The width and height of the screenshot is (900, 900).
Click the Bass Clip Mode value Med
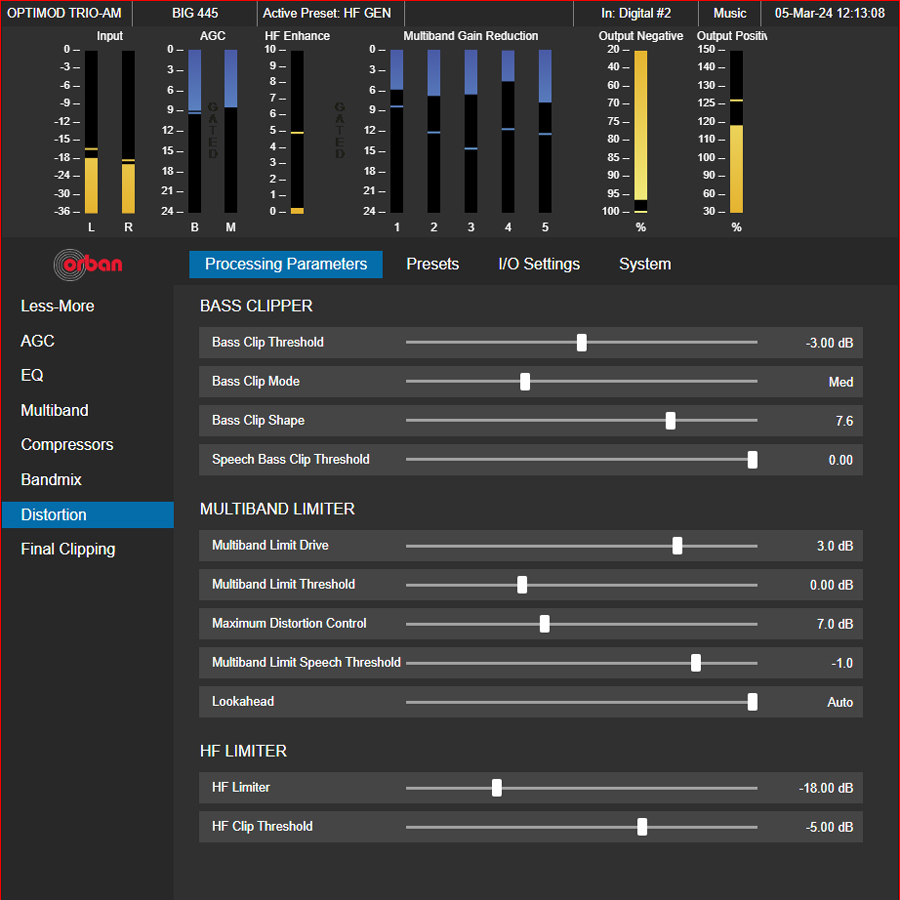click(x=840, y=382)
